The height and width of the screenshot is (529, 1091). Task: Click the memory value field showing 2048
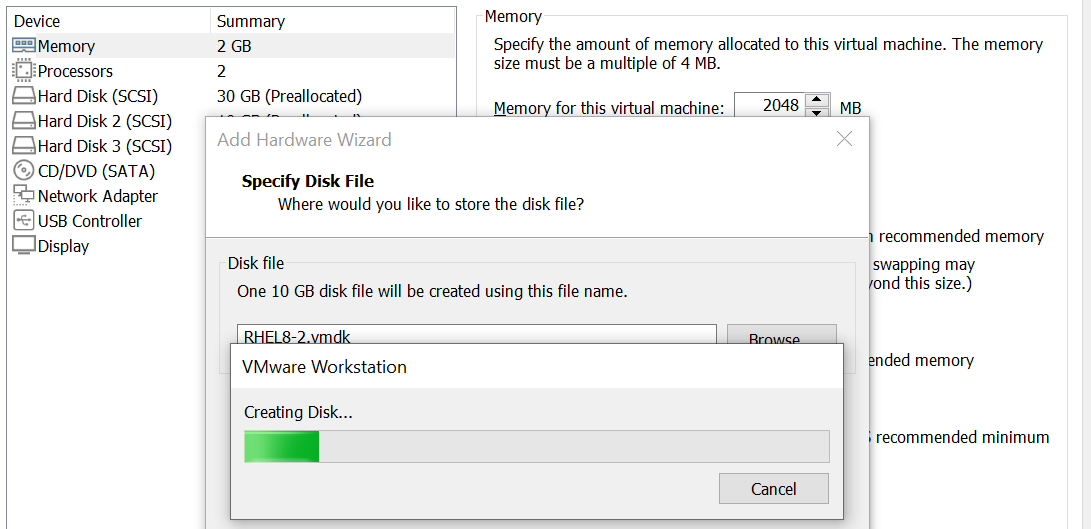[x=770, y=106]
